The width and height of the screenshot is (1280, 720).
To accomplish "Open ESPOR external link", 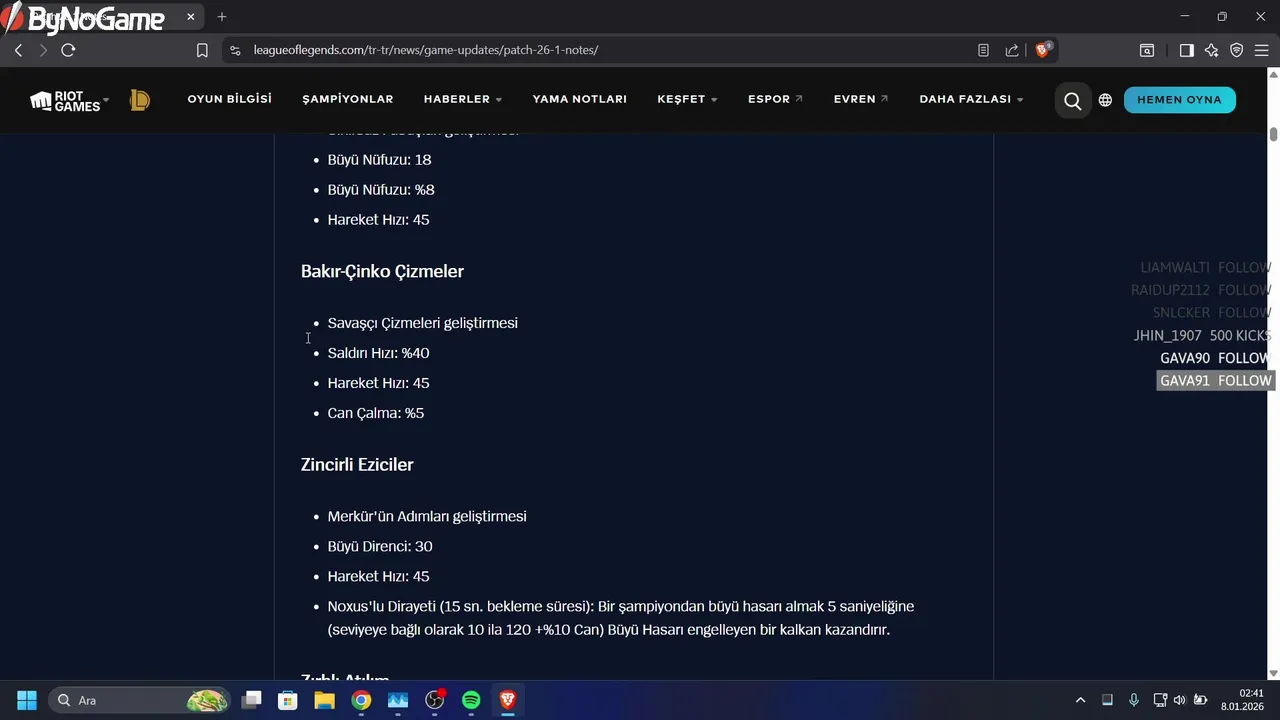I will point(775,99).
